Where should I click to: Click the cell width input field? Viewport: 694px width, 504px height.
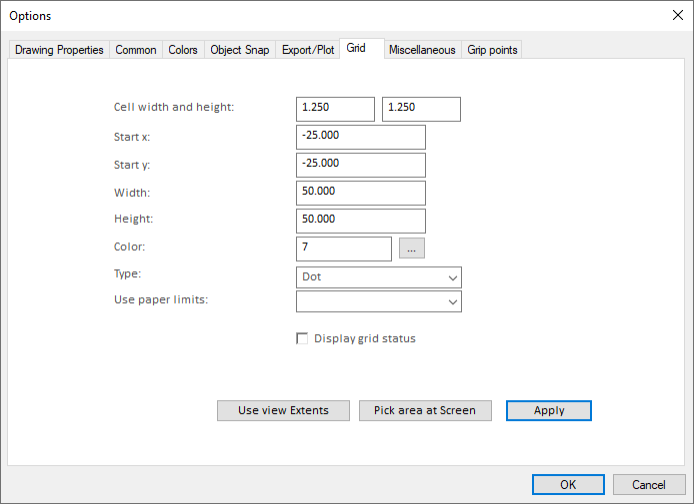pyautogui.click(x=335, y=109)
